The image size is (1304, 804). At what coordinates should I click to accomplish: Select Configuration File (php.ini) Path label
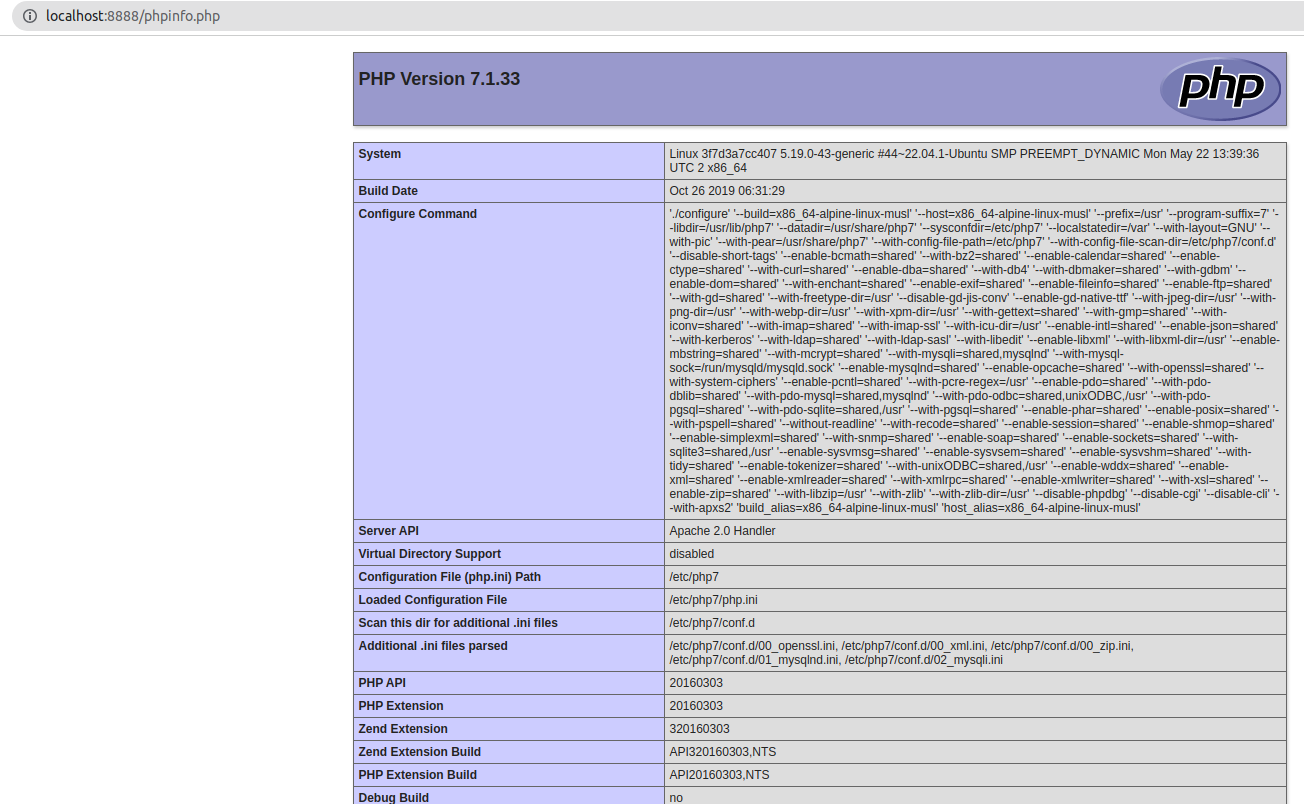pos(450,577)
